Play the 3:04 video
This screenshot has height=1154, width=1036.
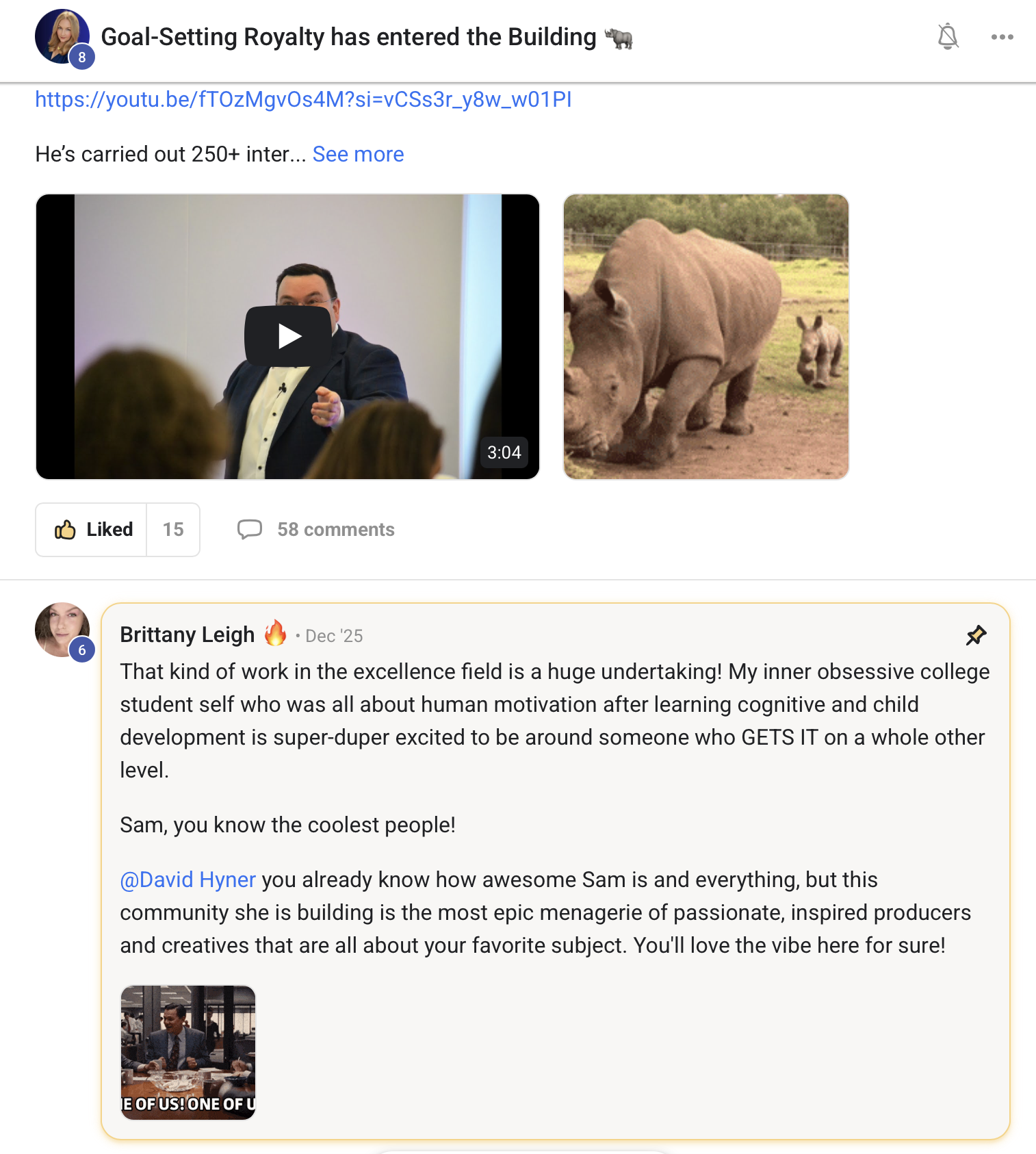click(x=288, y=336)
